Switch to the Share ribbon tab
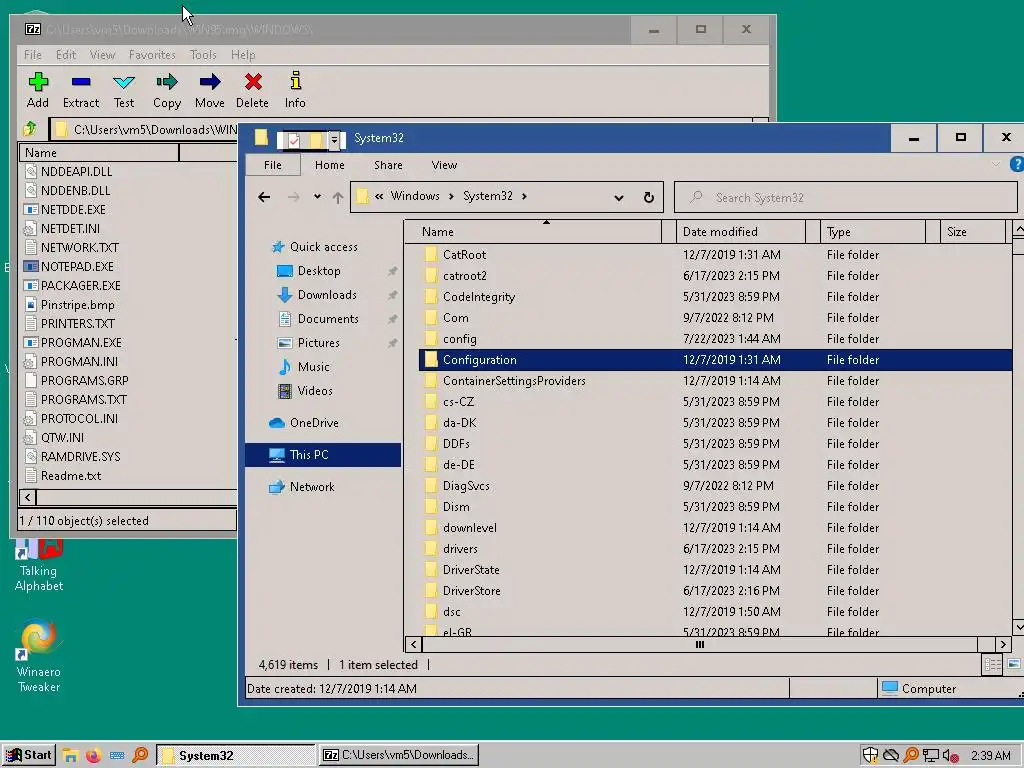 pyautogui.click(x=388, y=165)
